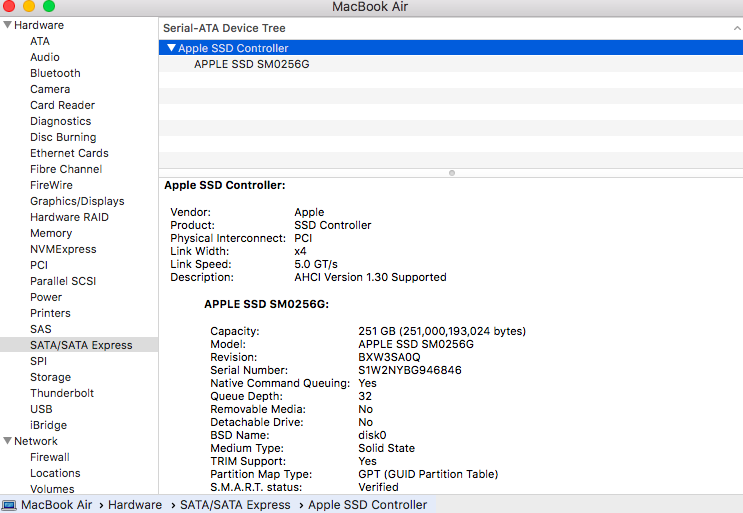This screenshot has width=743, height=513.
Task: Select iBridge in the sidebar
Action: (x=48, y=425)
